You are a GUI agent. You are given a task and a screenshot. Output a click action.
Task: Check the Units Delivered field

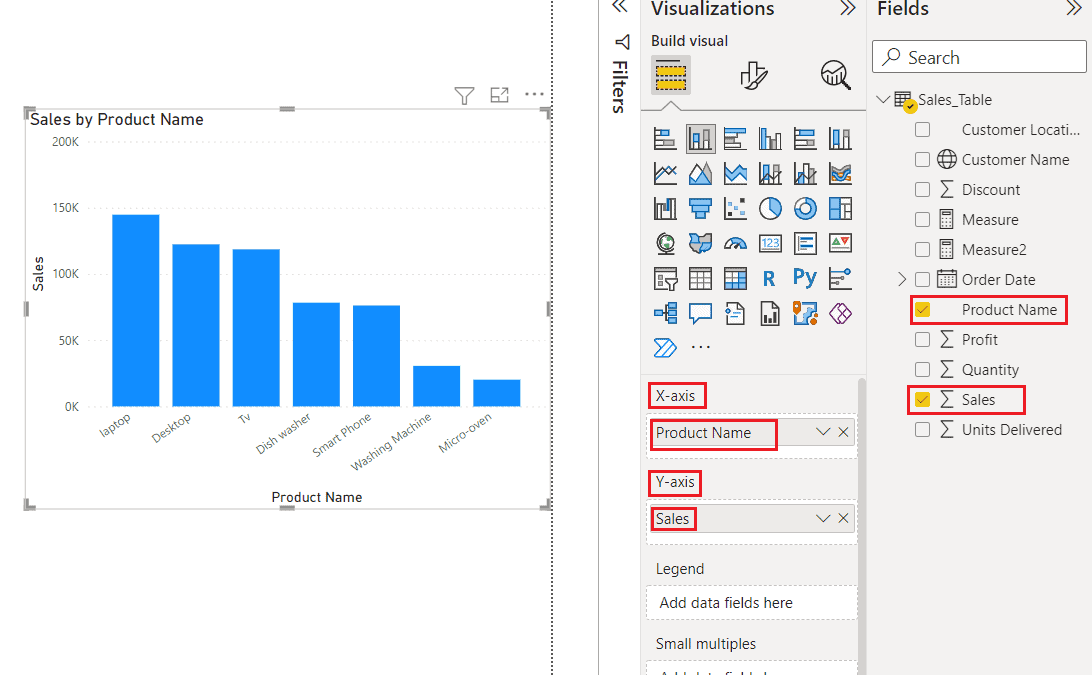pyautogui.click(x=922, y=429)
